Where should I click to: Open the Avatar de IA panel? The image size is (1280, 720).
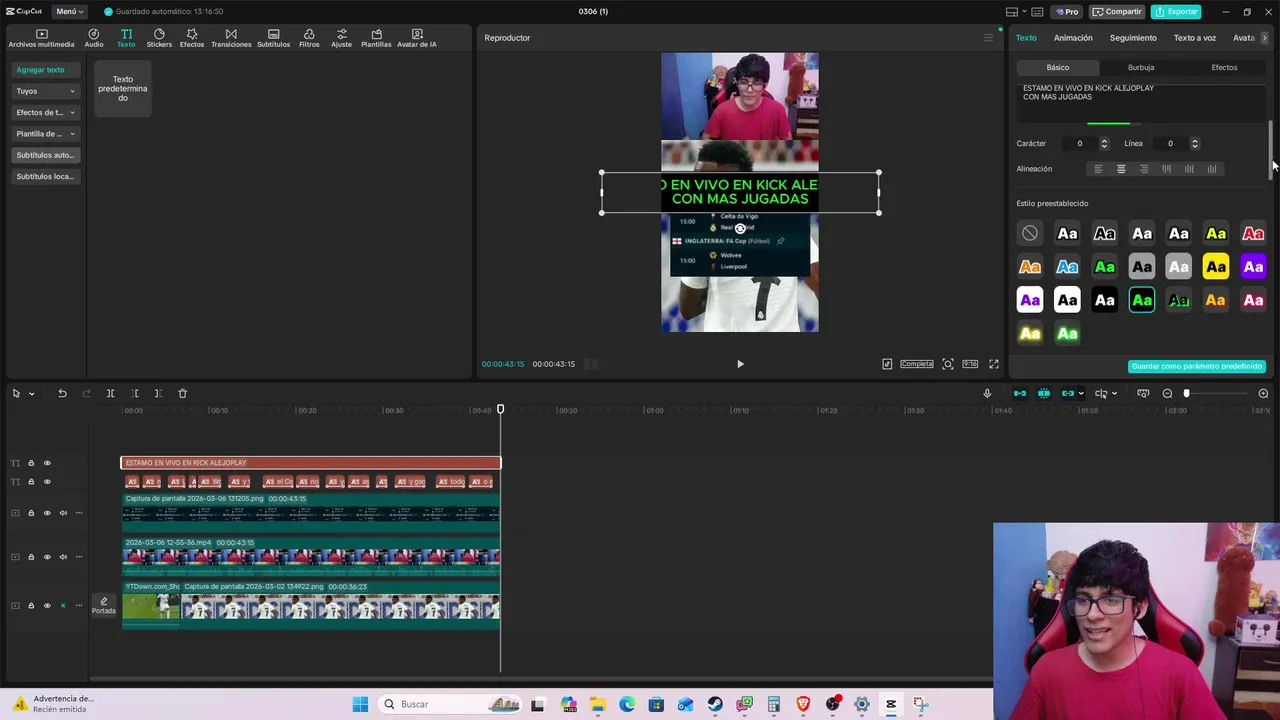[417, 38]
